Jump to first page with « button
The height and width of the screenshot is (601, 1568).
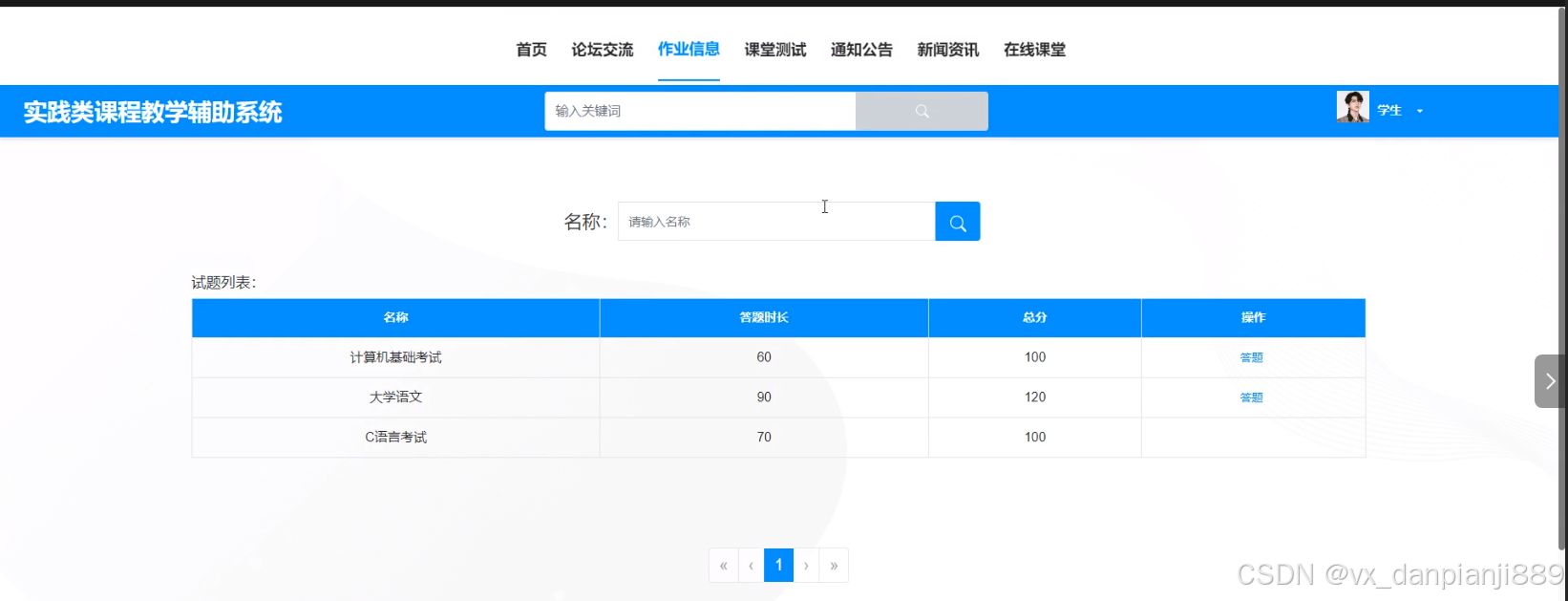click(x=724, y=566)
